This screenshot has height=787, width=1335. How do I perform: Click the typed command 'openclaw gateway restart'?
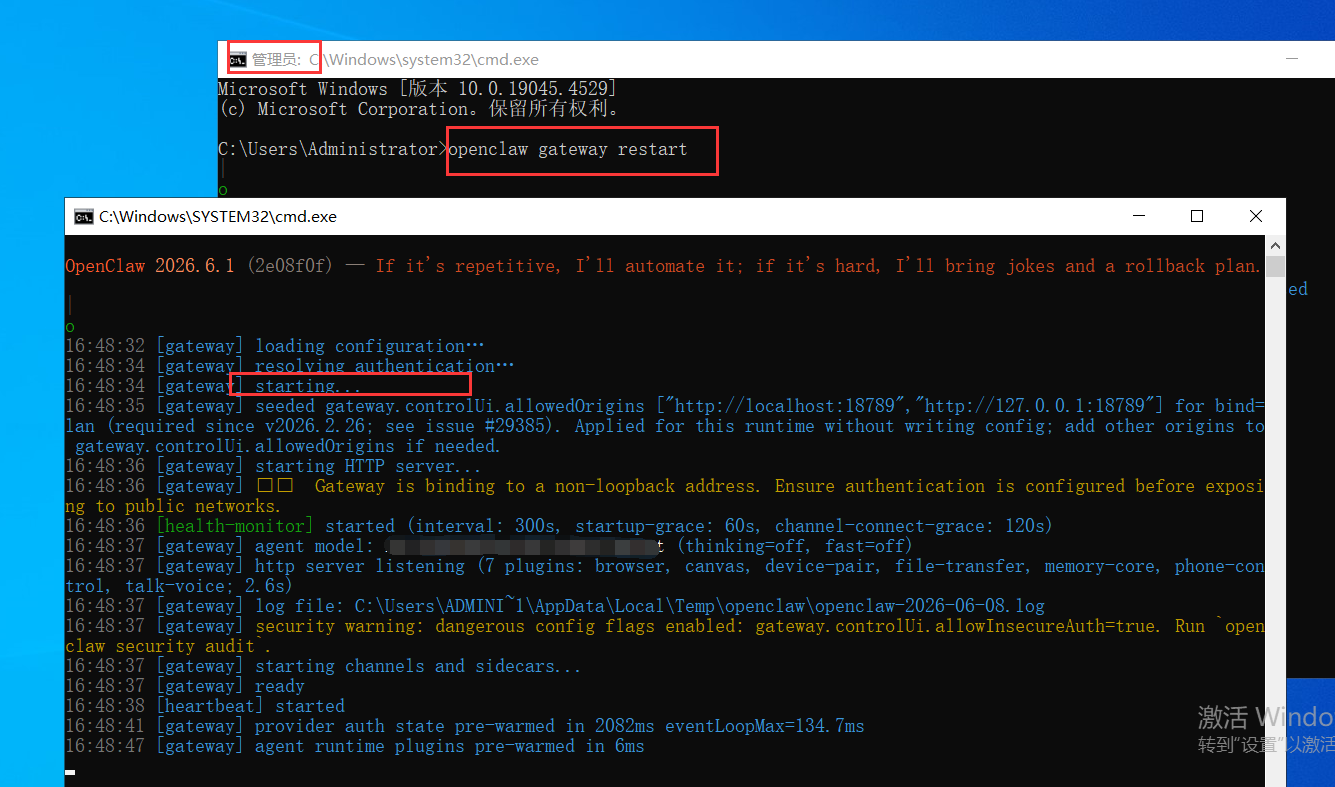click(x=568, y=150)
